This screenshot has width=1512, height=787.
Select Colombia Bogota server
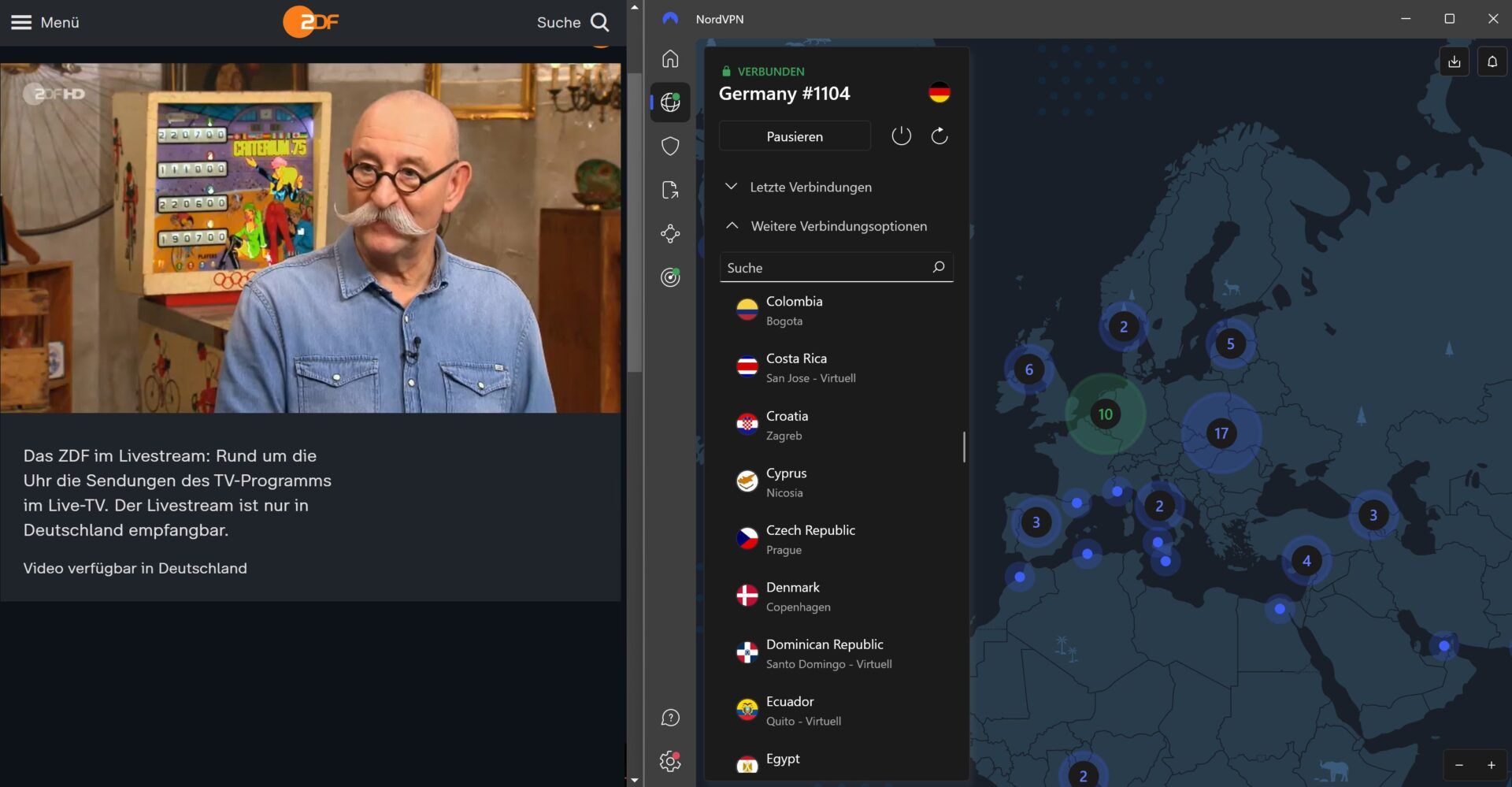[x=836, y=310]
